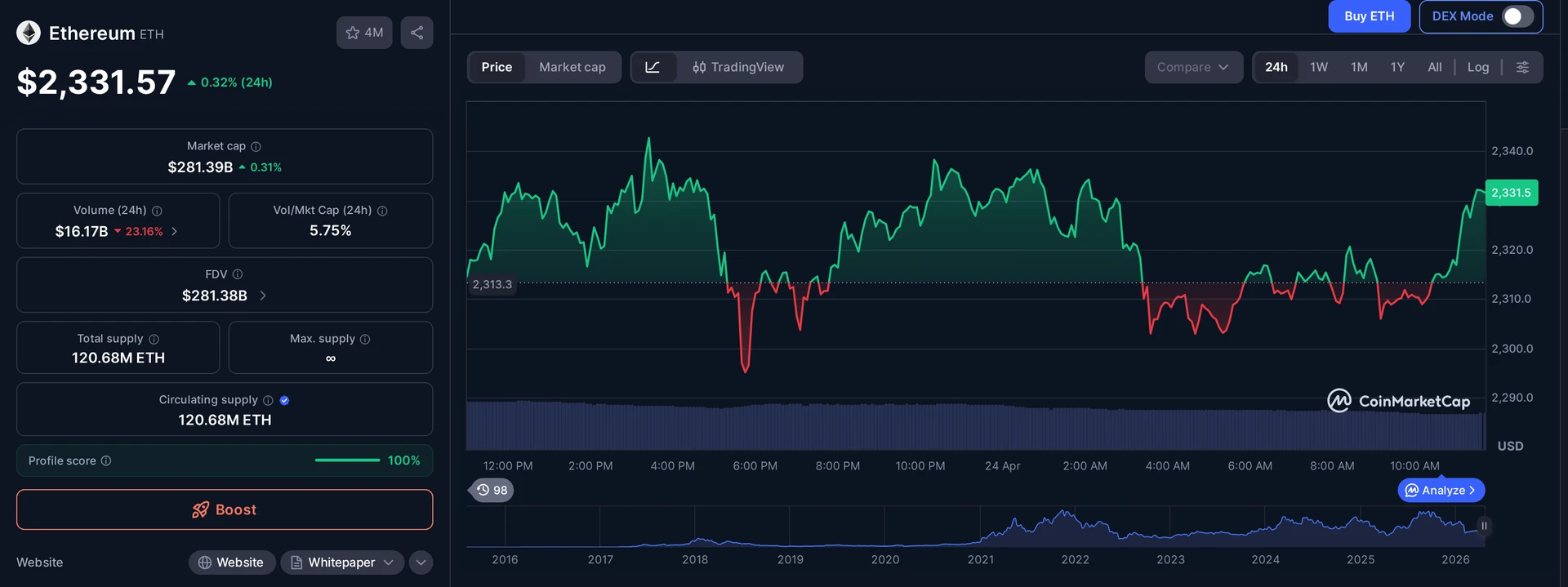Screen dimensions: 1568x587
Task: Open the Compare dropdown
Action: point(1193,67)
